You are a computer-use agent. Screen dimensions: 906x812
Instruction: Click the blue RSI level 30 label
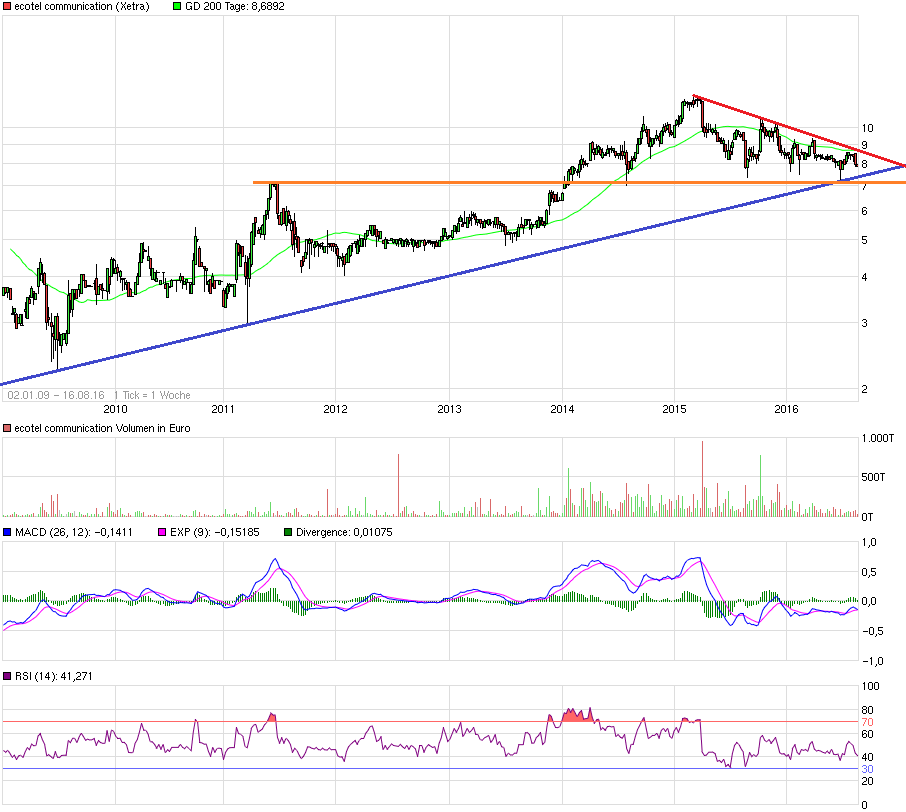pos(867,769)
